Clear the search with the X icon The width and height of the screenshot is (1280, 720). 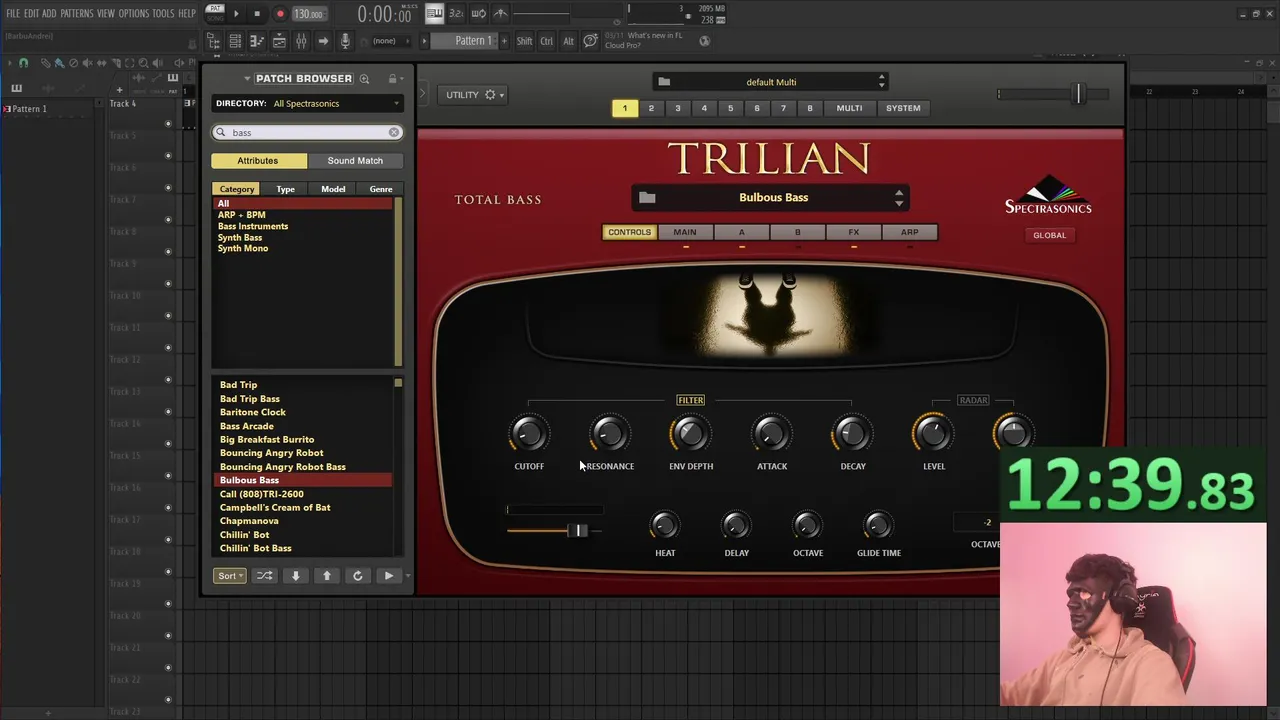(x=394, y=132)
